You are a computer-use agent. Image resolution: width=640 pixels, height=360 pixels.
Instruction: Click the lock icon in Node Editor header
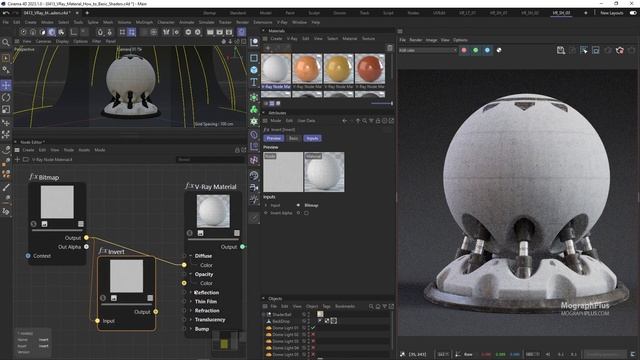(x=237, y=150)
